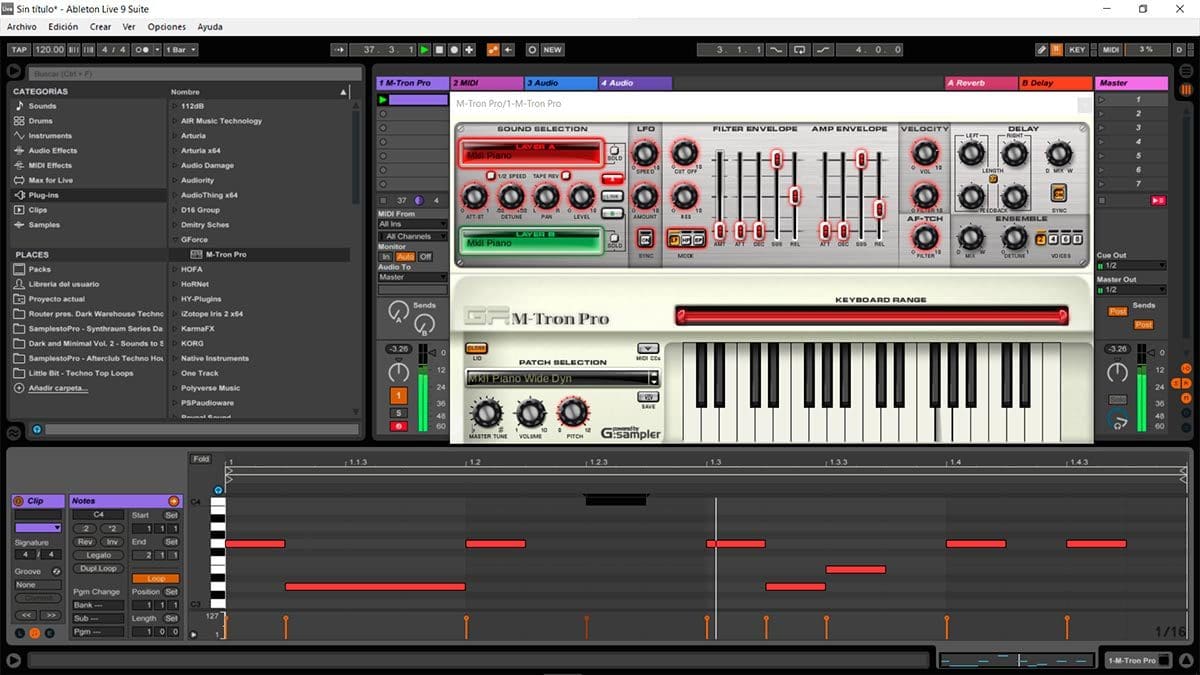The width and height of the screenshot is (1200, 675).
Task: Solo track 1 with the S button
Action: coord(398,412)
